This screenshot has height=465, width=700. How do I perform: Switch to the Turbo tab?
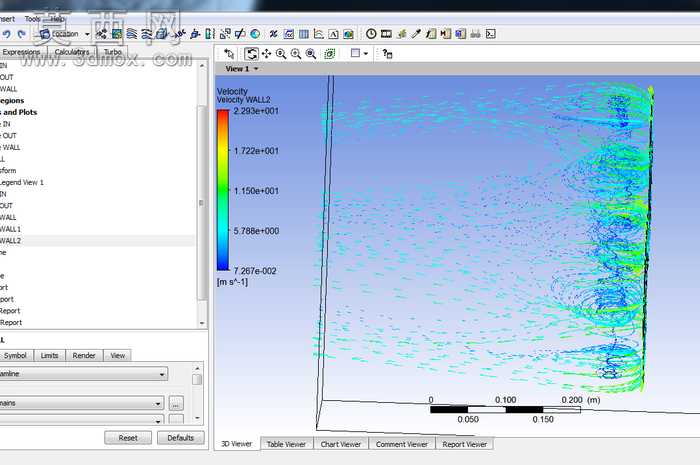[x=112, y=52]
